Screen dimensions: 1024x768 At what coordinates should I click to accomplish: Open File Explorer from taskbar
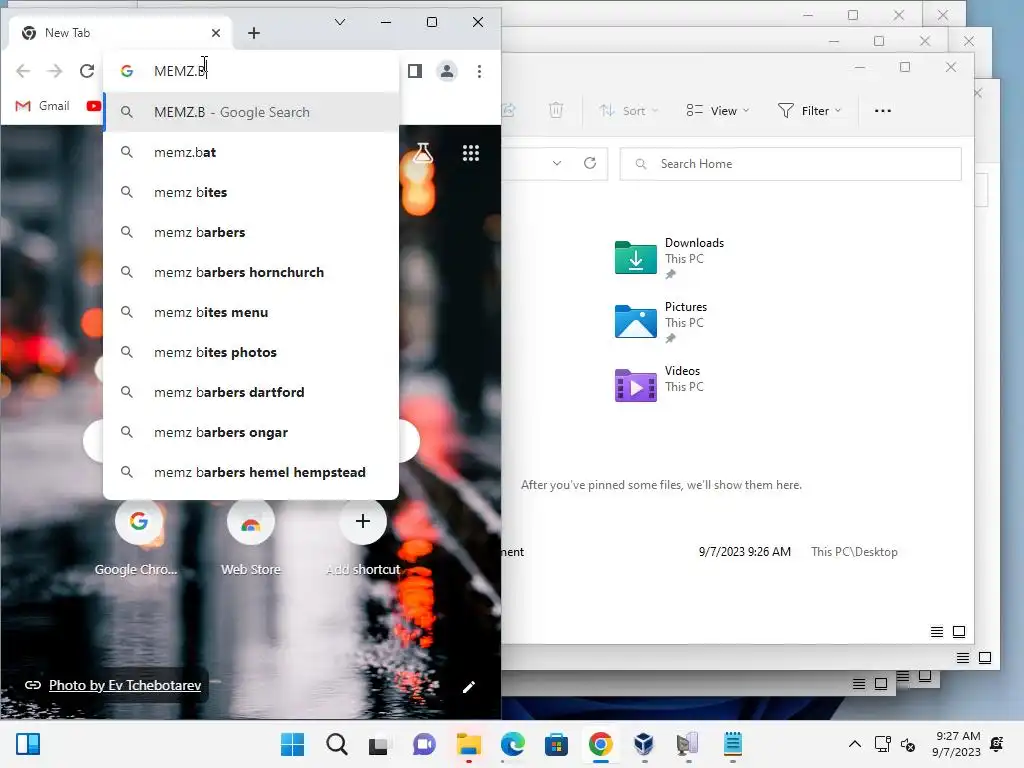click(x=468, y=744)
